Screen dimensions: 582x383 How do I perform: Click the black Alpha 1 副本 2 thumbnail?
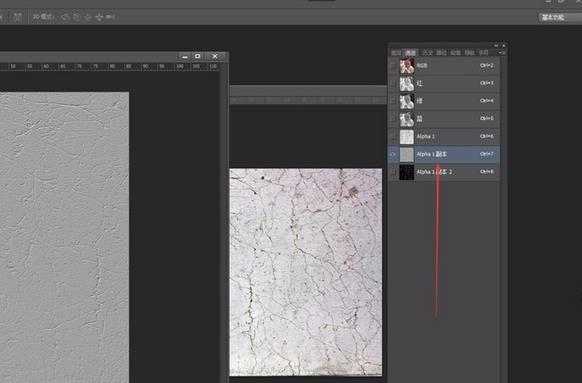click(406, 172)
